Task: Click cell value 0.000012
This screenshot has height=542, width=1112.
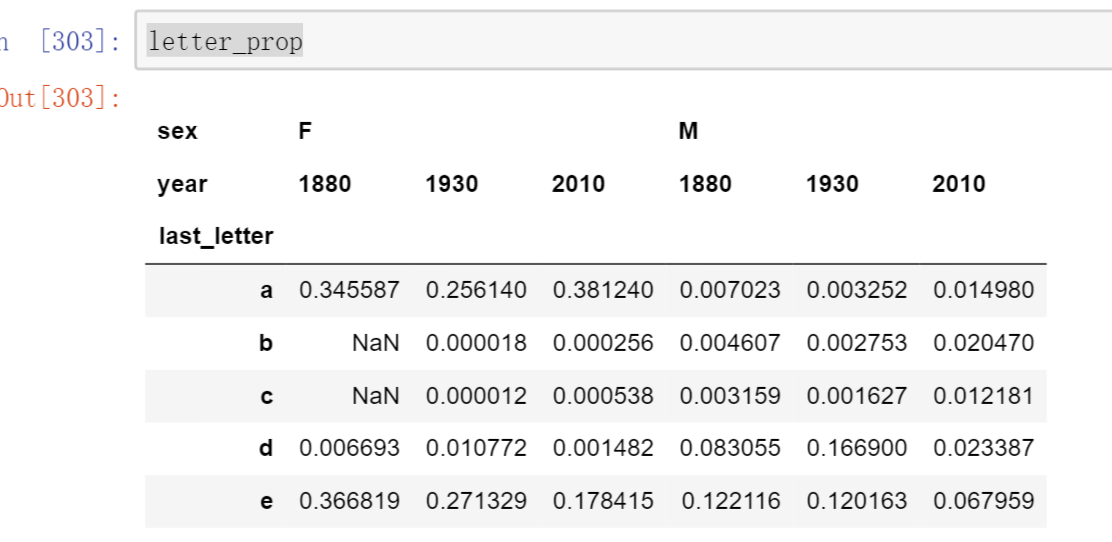Action: pos(476,396)
